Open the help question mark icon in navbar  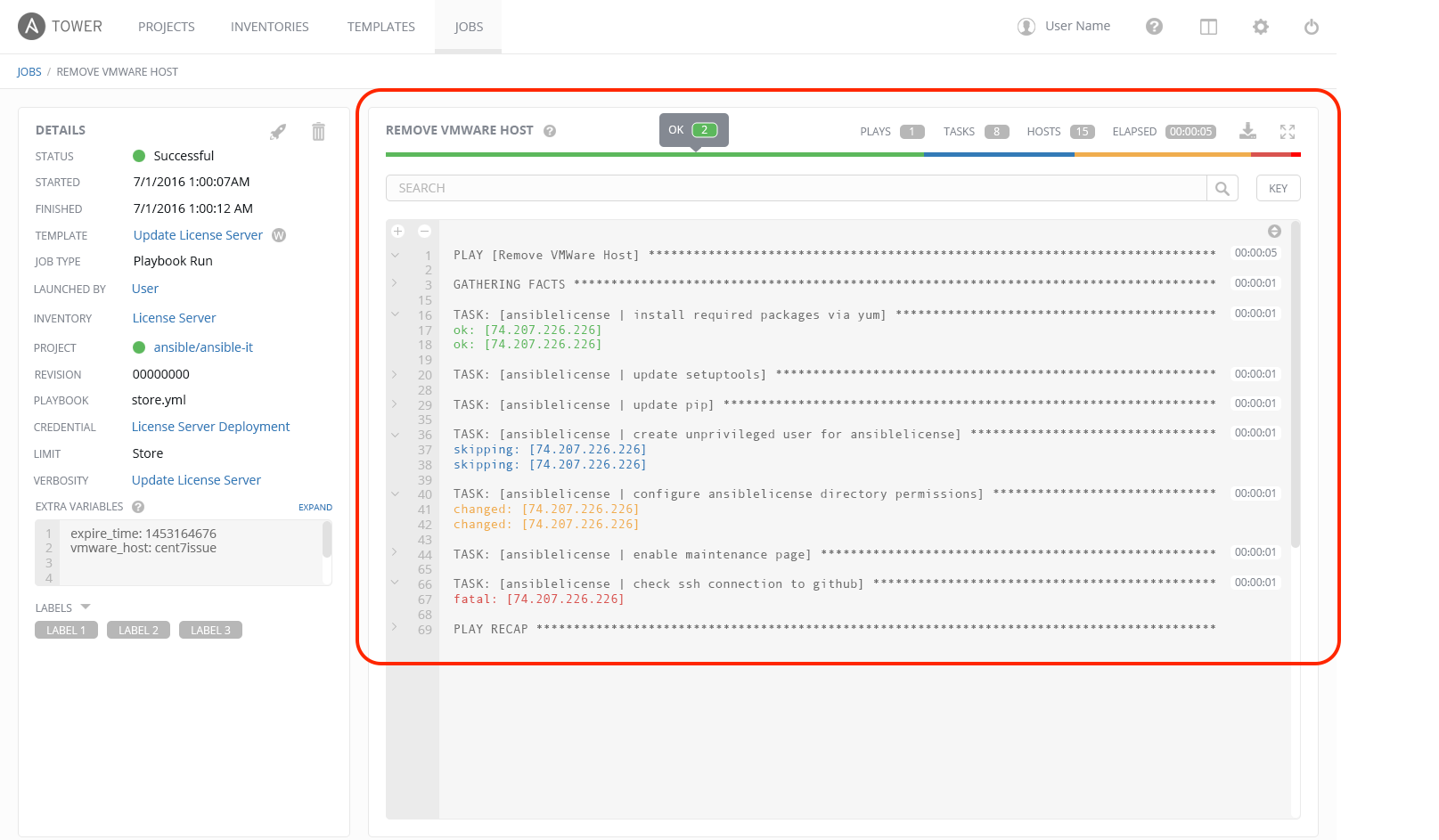(x=1154, y=27)
